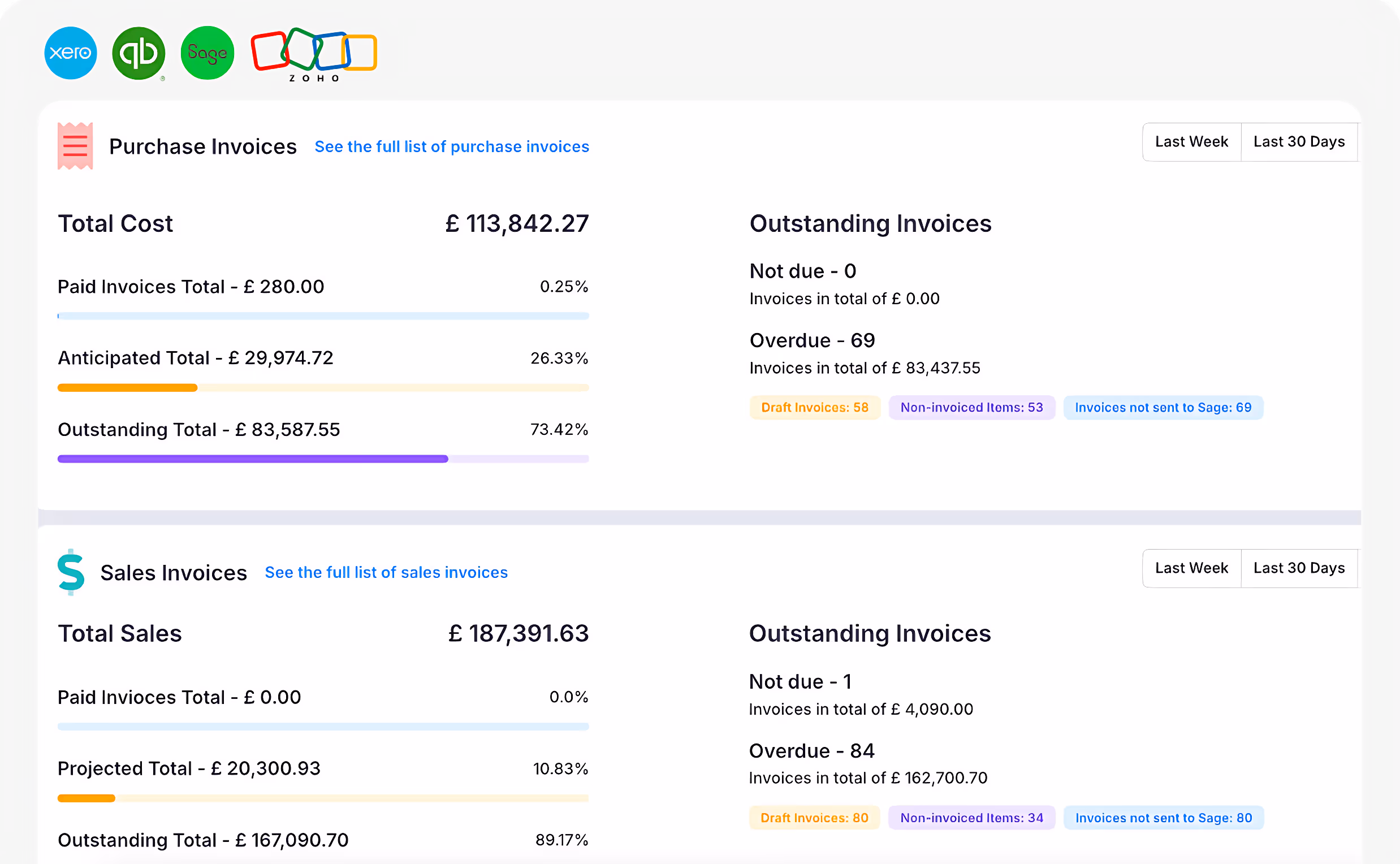Open the Xero integration icon
The height and width of the screenshot is (864, 1400).
70,53
